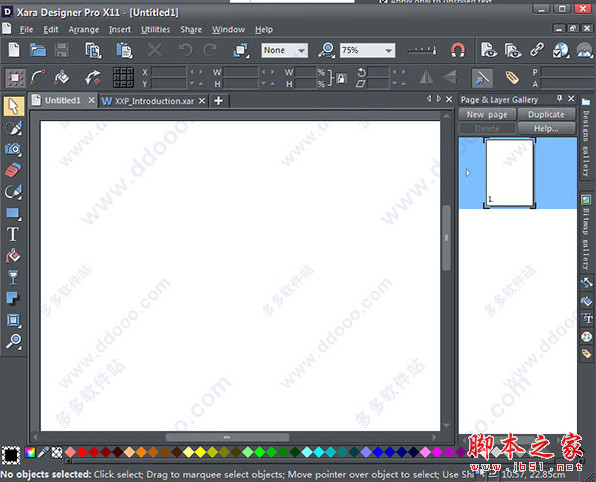The image size is (596, 482).
Task: Pin the Page & Layer Gallery panel
Action: point(559,99)
